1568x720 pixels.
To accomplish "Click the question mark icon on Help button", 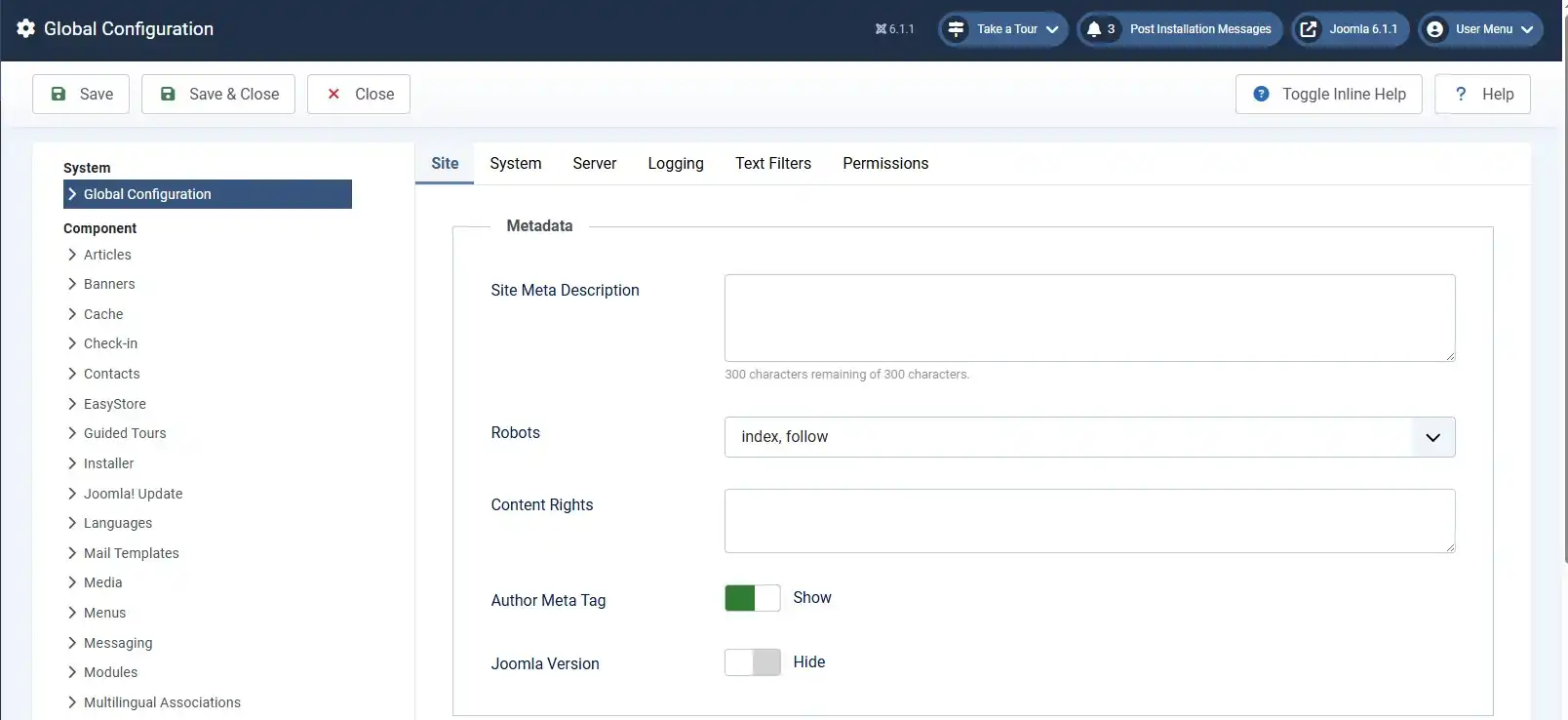I will [x=1461, y=94].
